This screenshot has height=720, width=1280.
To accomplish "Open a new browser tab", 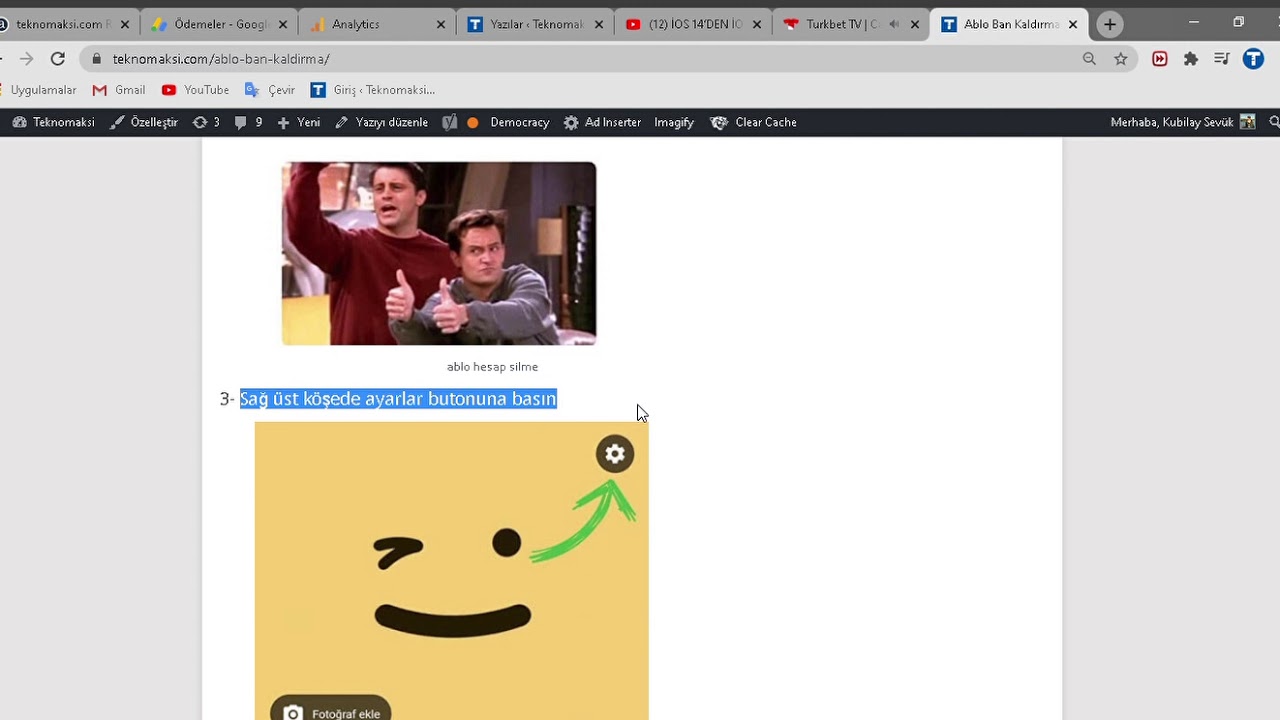I will tap(1109, 24).
